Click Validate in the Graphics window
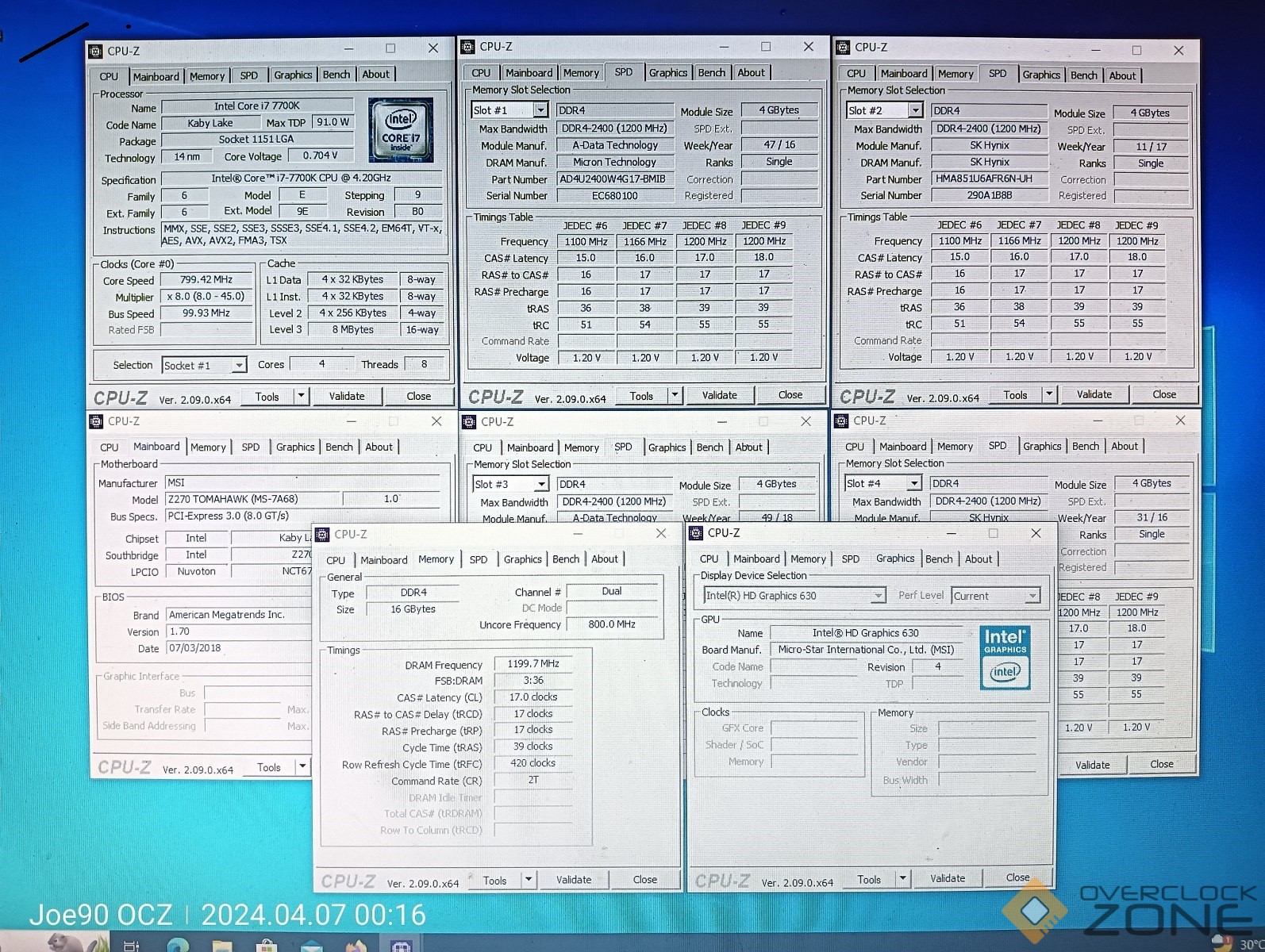Screen dimensions: 1265x952 [x=948, y=878]
